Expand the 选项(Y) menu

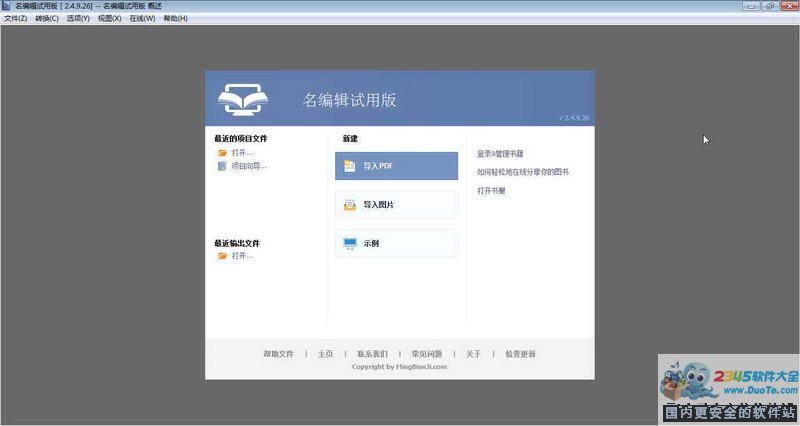point(77,18)
